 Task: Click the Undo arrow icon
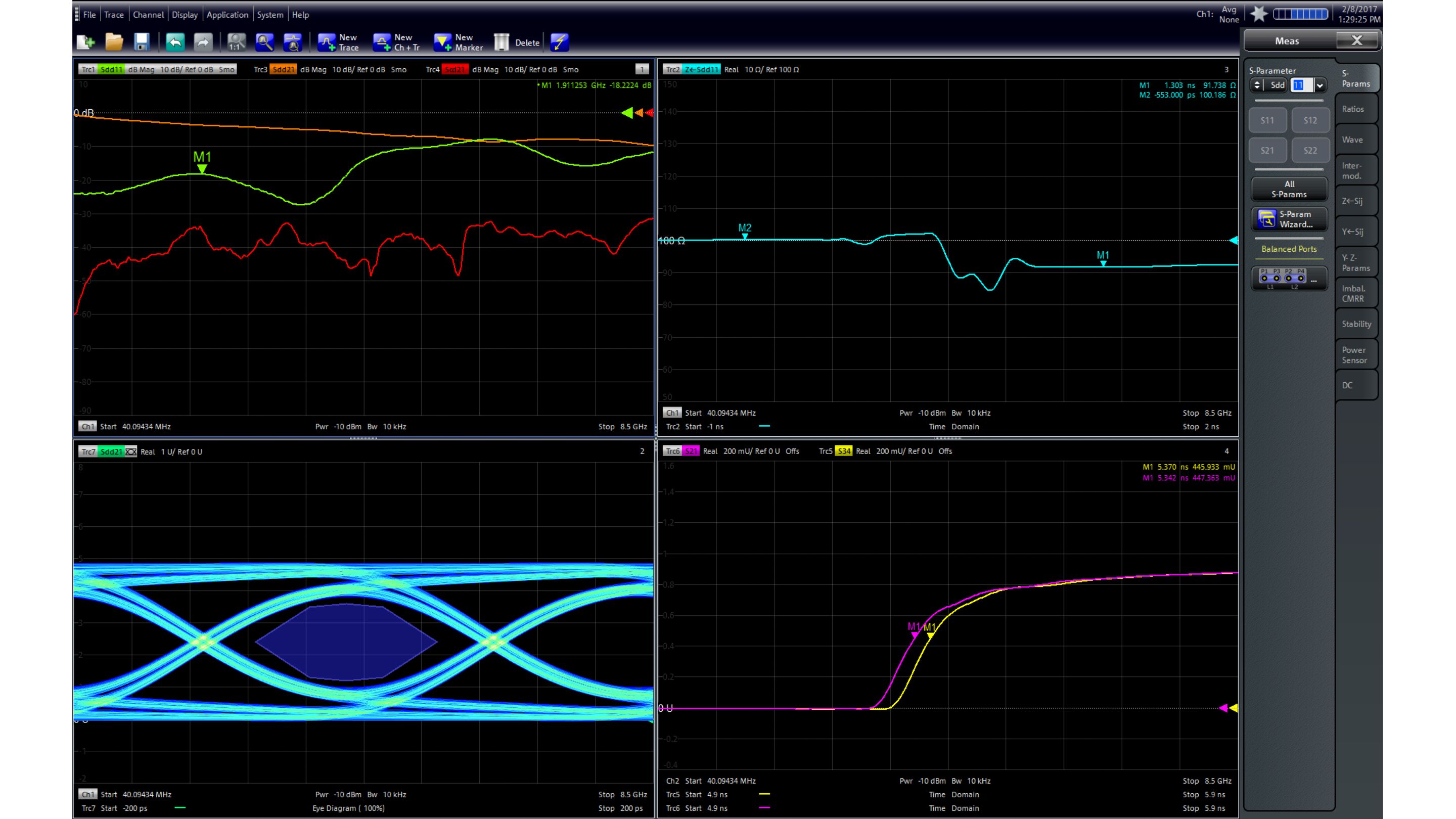[175, 42]
